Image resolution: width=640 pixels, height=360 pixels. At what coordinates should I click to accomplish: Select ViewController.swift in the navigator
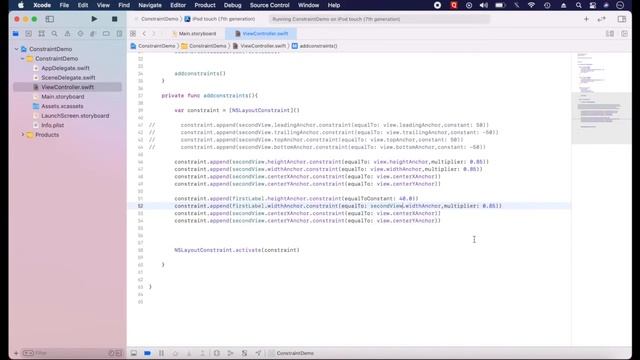pos(67,87)
